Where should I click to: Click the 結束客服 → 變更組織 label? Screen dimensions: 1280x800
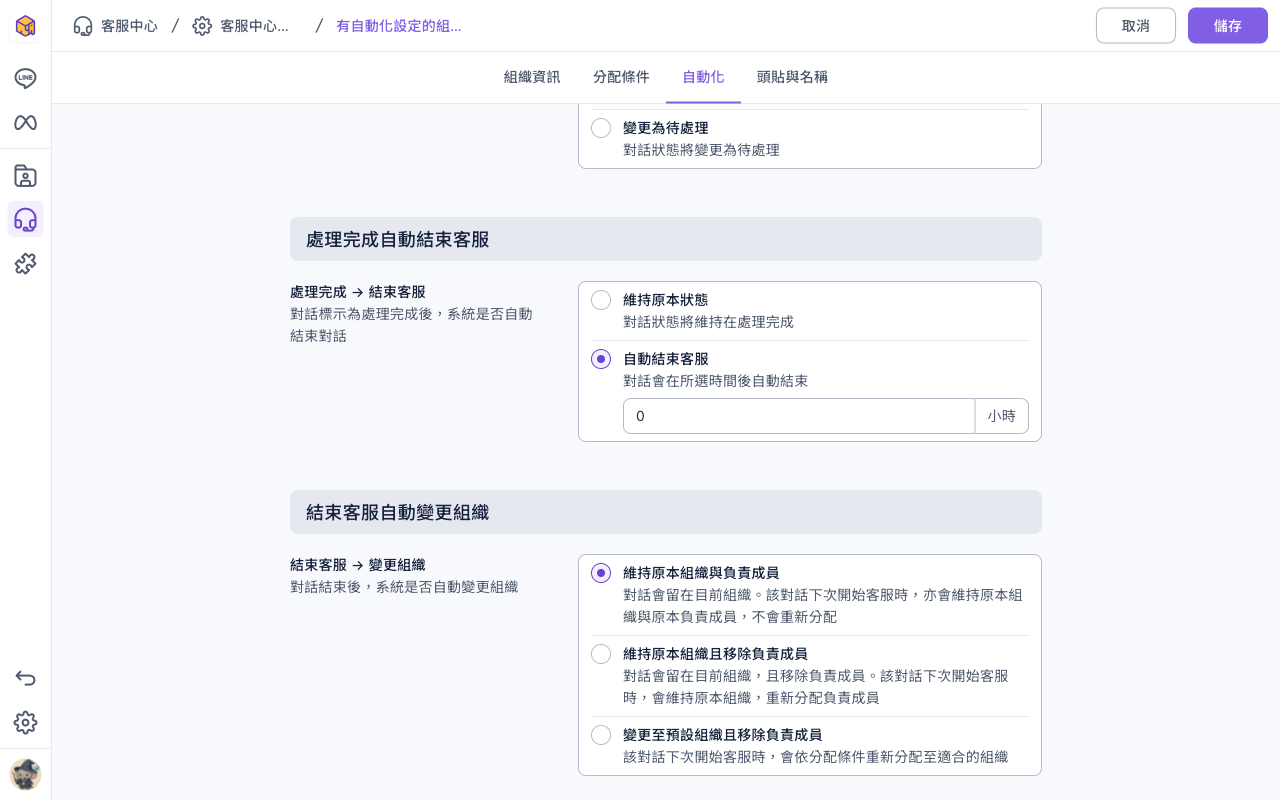pos(358,565)
